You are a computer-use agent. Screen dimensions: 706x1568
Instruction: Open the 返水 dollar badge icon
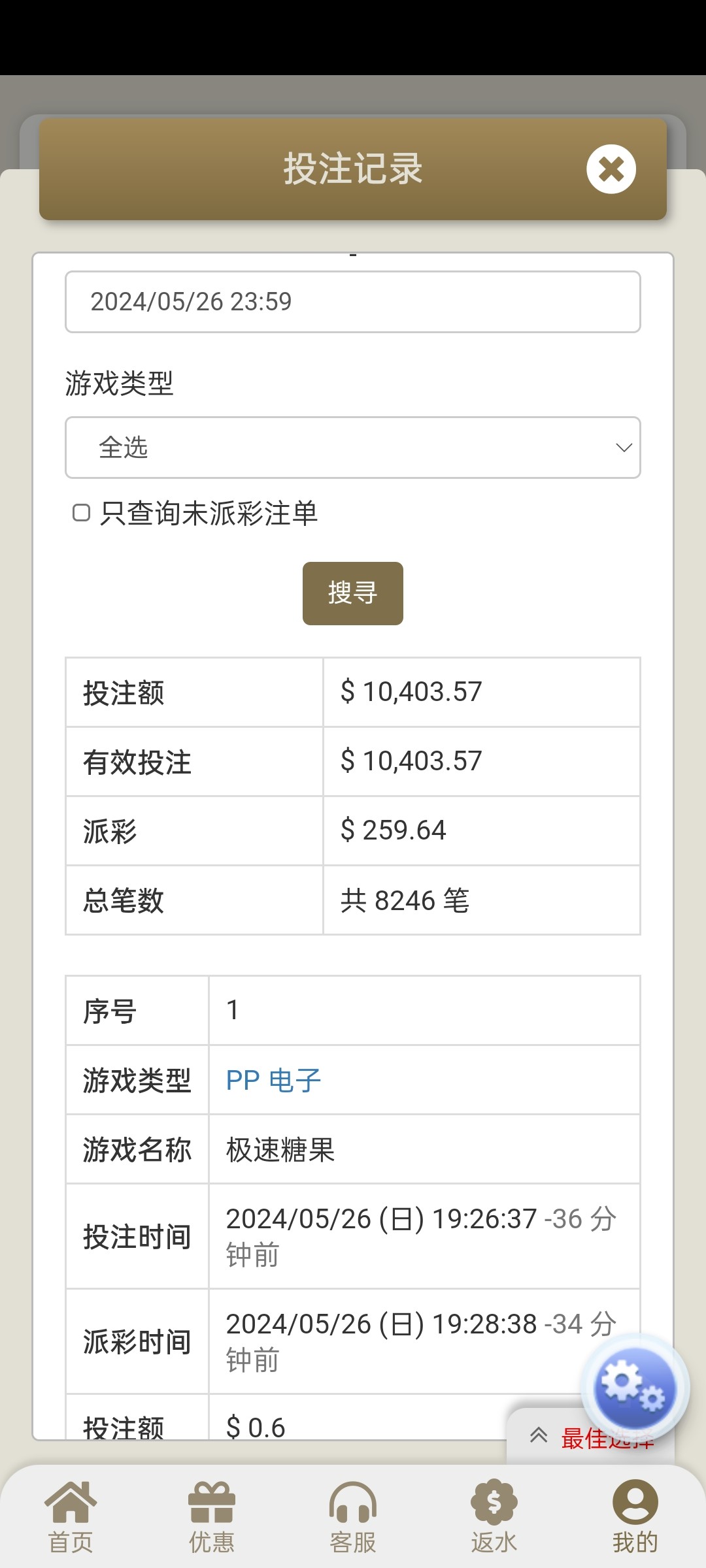tap(494, 1502)
